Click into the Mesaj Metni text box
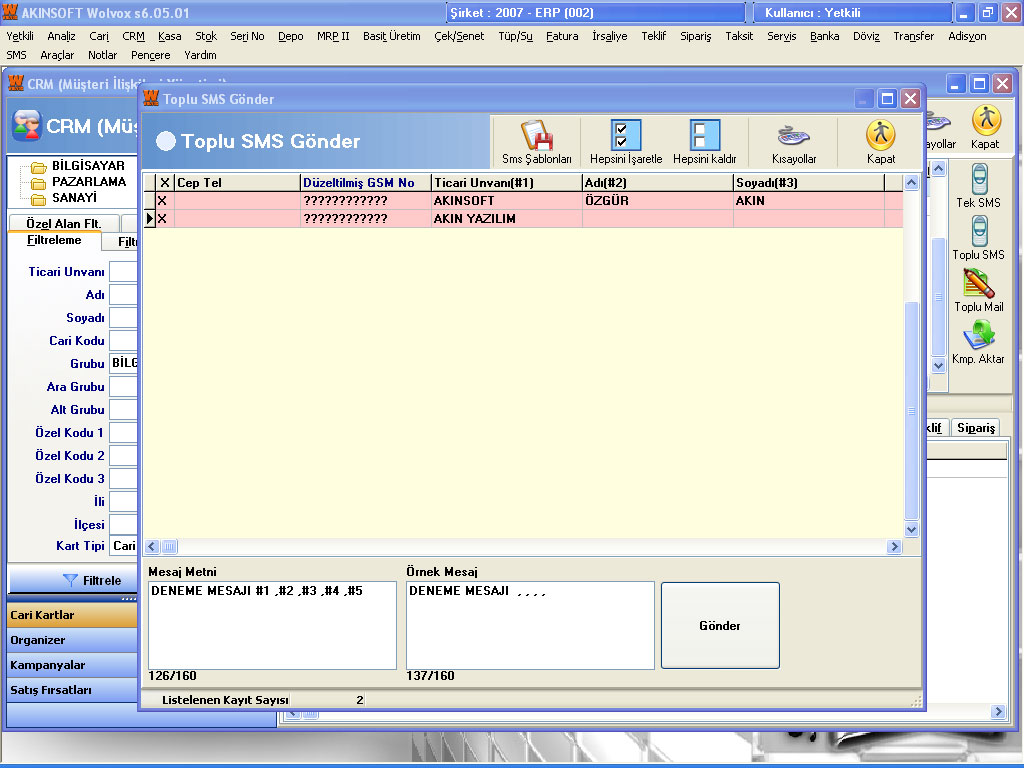This screenshot has height=768, width=1024. [272, 626]
